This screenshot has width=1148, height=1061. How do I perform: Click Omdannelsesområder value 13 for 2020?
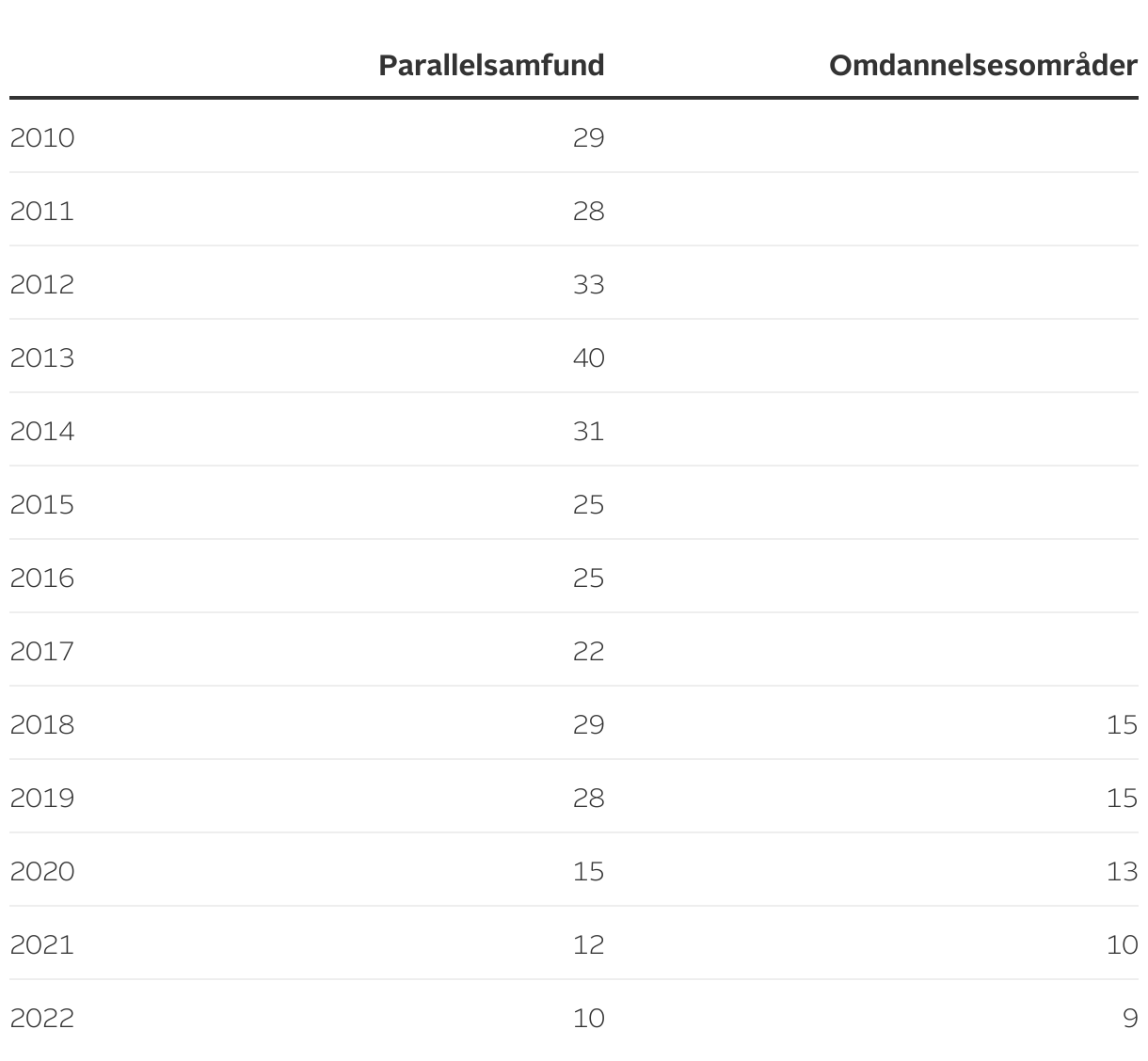[x=1122, y=871]
